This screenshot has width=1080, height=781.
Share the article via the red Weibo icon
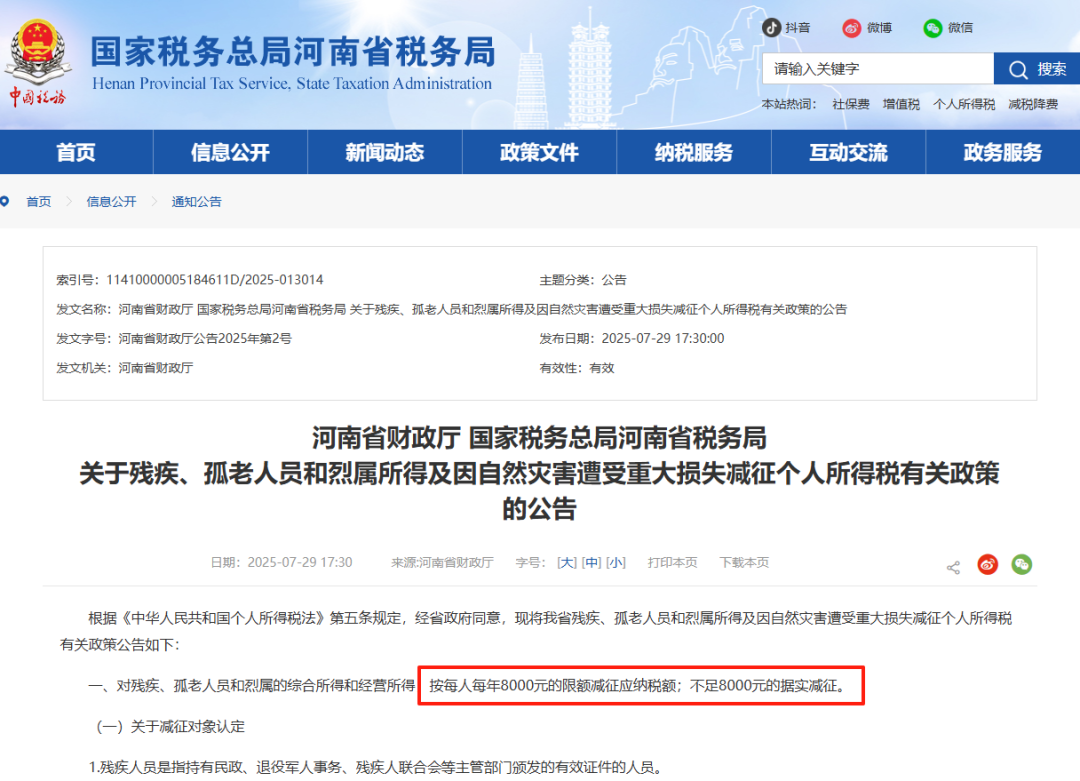pos(987,564)
